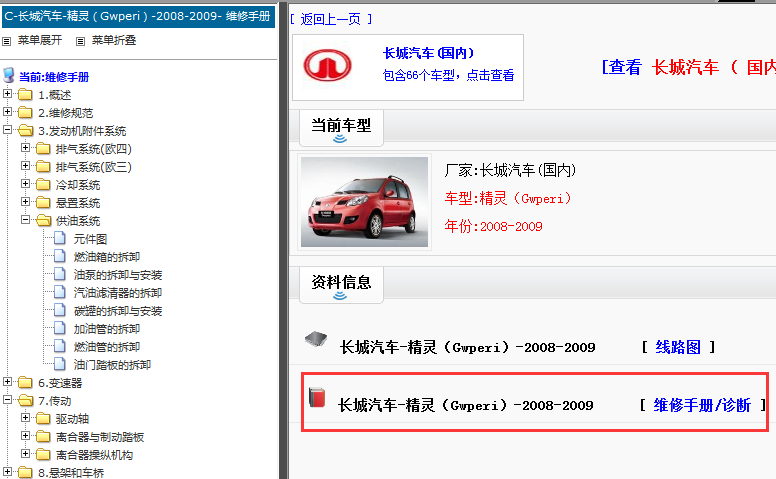Click 包含66个车型,点击查看 link

tap(448, 75)
